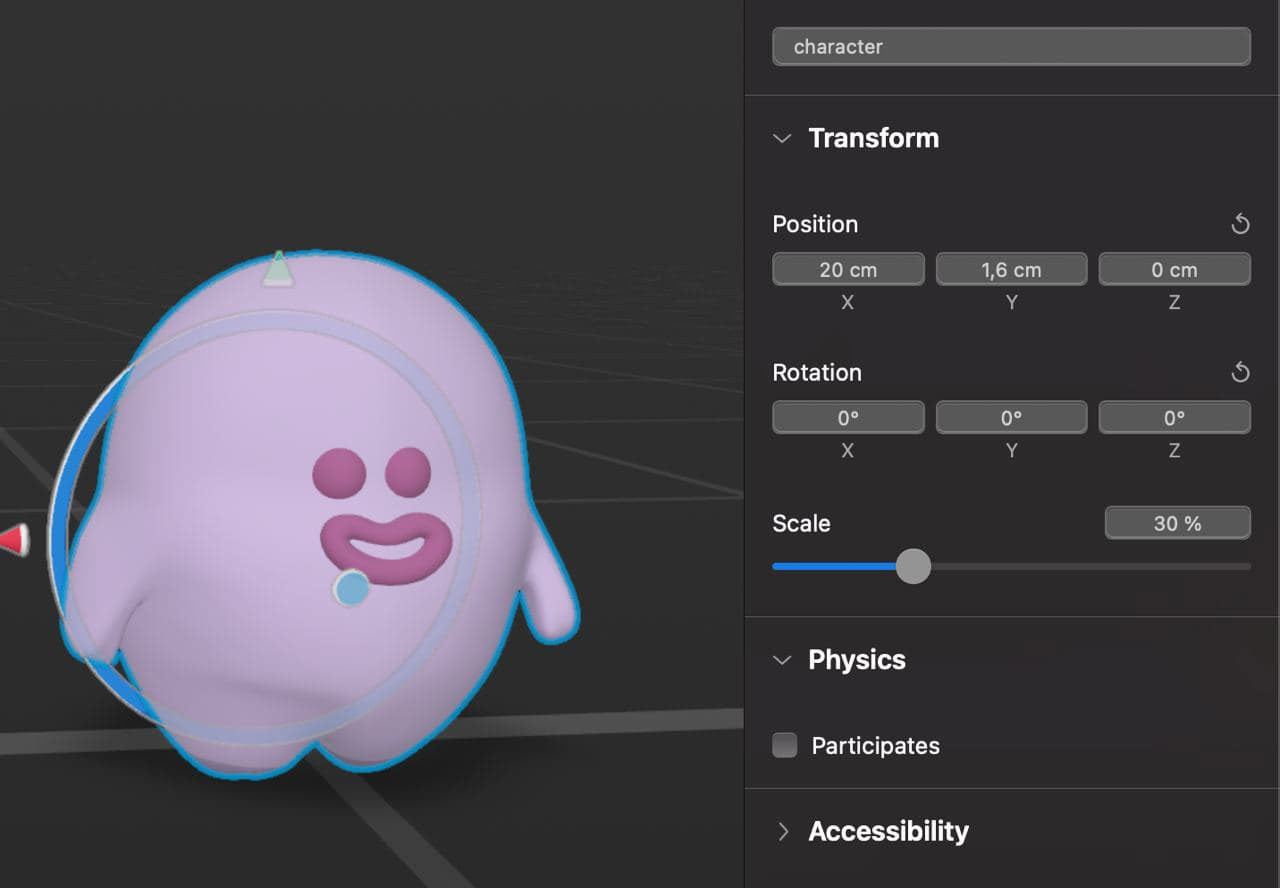
Task: Edit the Position Z field showing 0 cm
Action: [x=1174, y=270]
